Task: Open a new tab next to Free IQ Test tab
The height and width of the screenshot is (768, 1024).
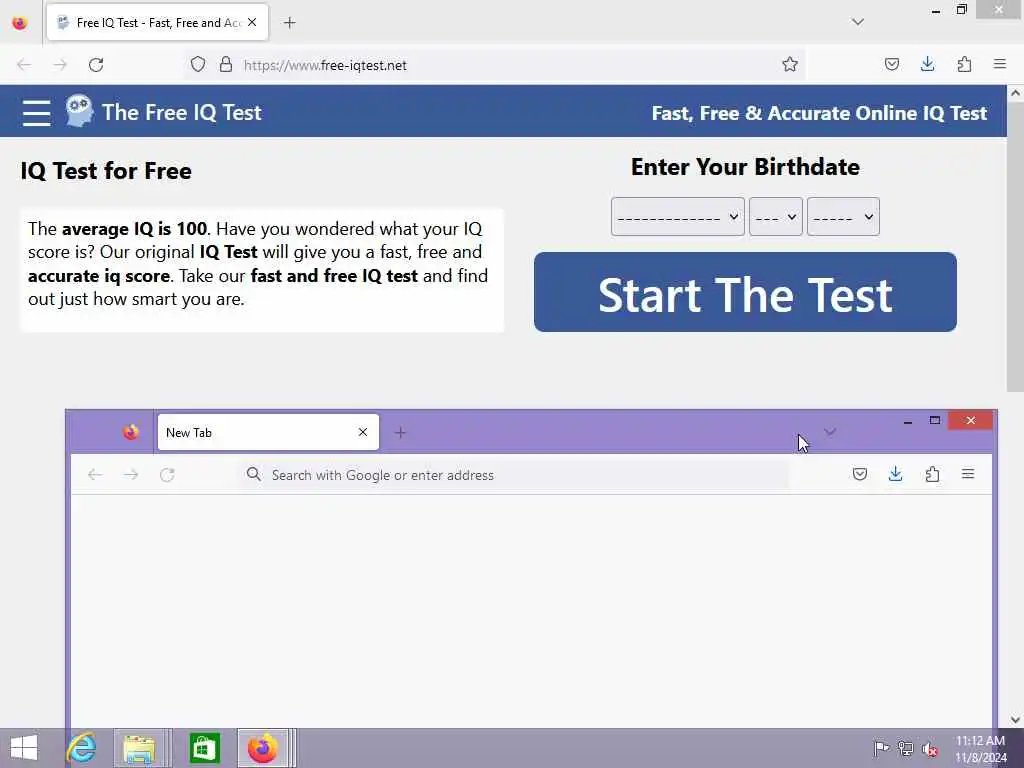Action: click(x=289, y=23)
